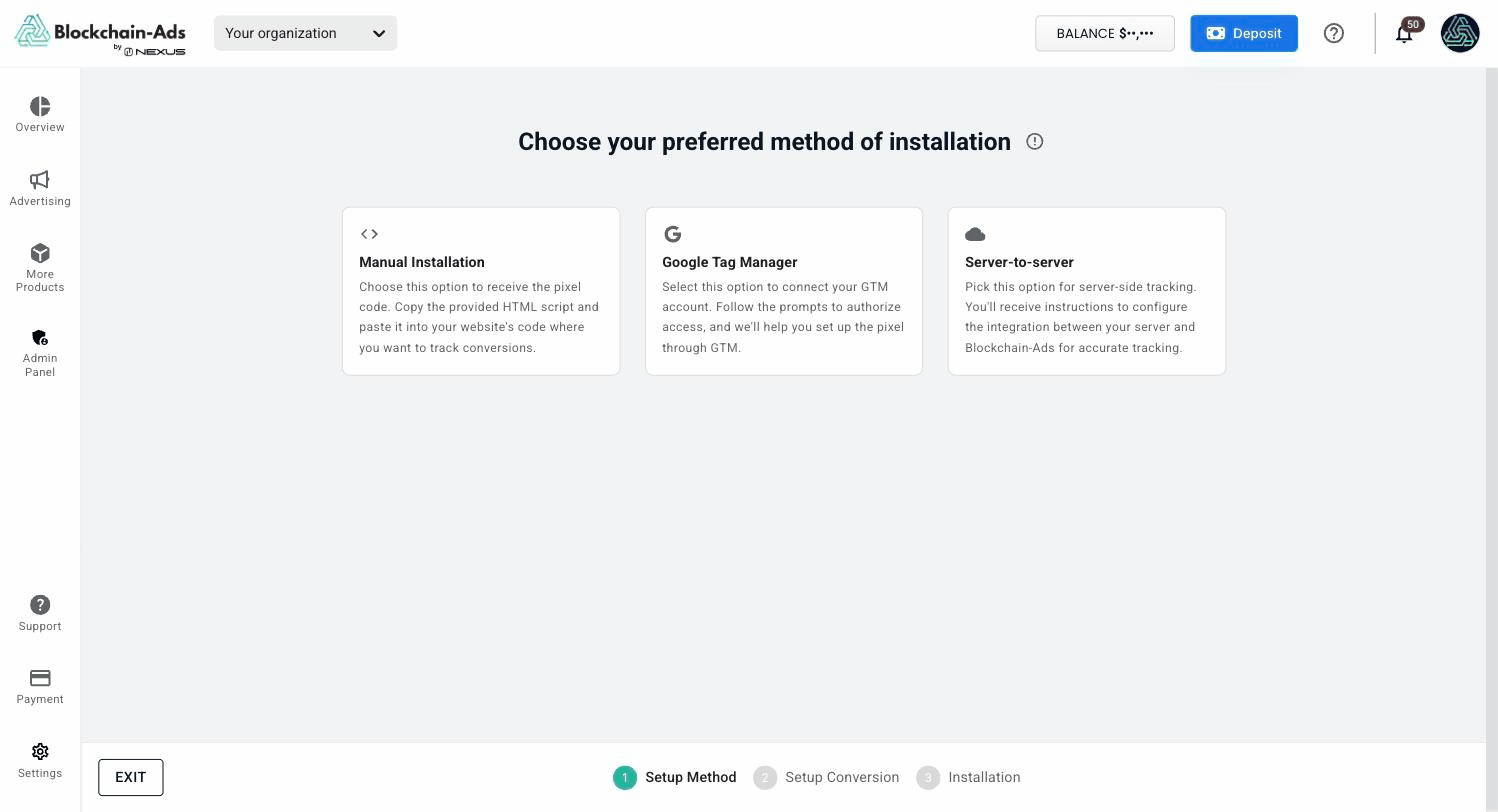Click the Google Tag Manager description text
The height and width of the screenshot is (812, 1498).
pyautogui.click(x=783, y=317)
